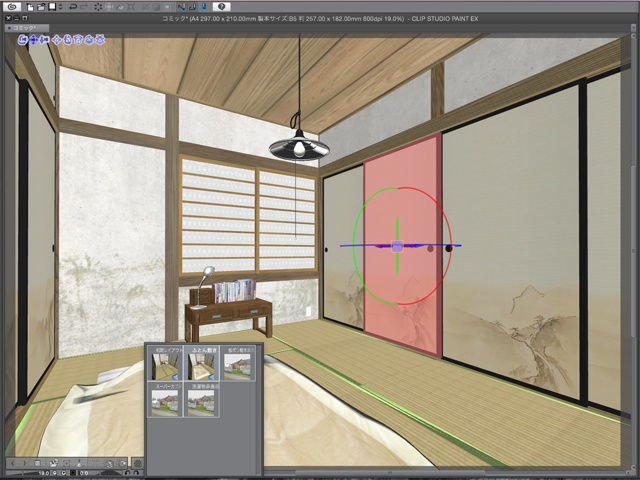Click the rotate right button in status bar
Viewport: 640px width, 480px height.
[x=136, y=473]
